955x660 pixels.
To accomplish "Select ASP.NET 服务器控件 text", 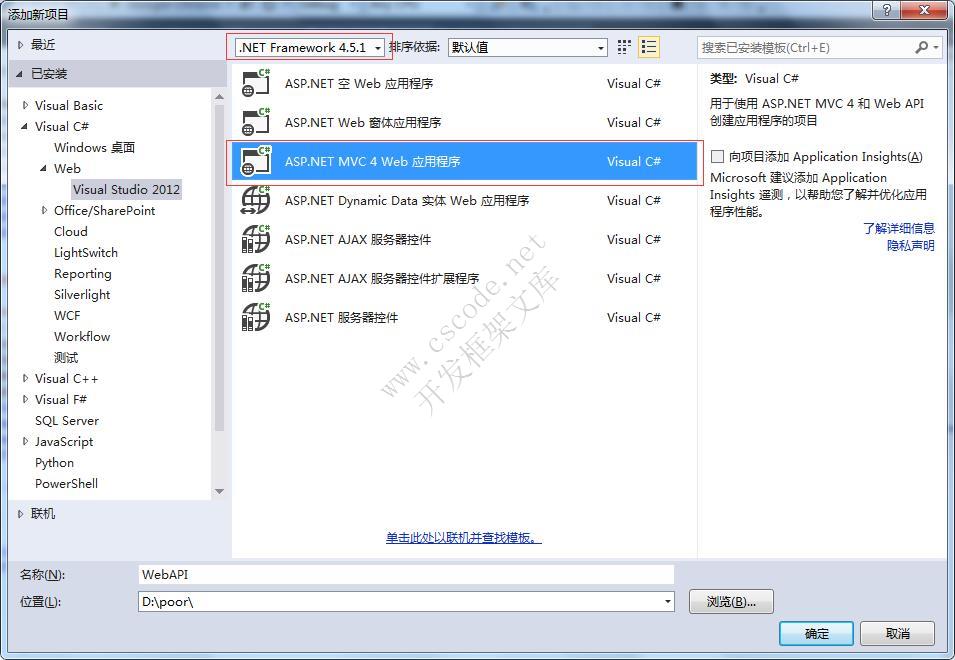I will (341, 317).
